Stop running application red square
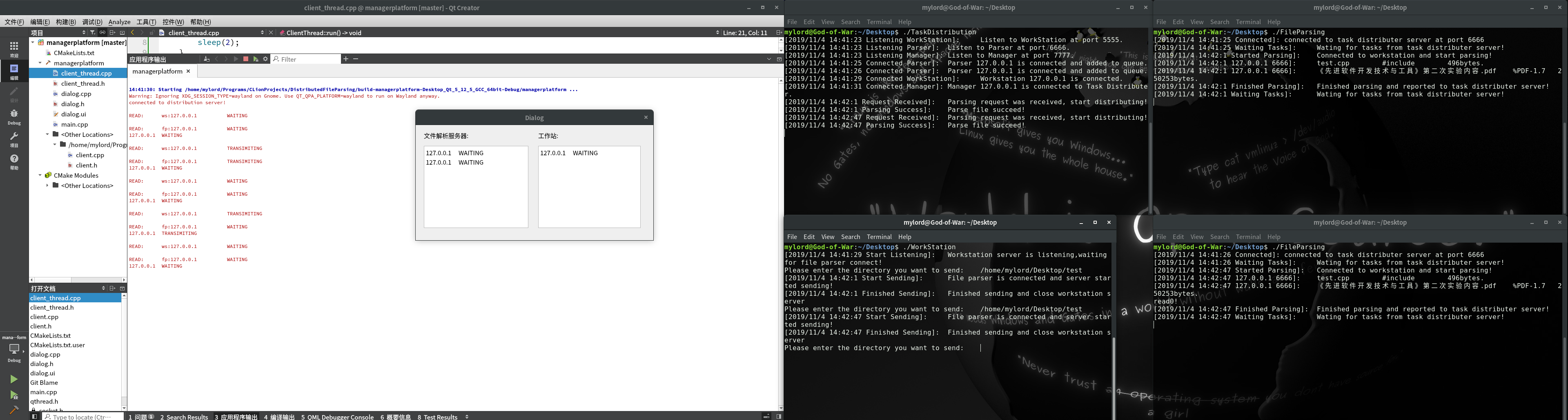 (x=246, y=59)
